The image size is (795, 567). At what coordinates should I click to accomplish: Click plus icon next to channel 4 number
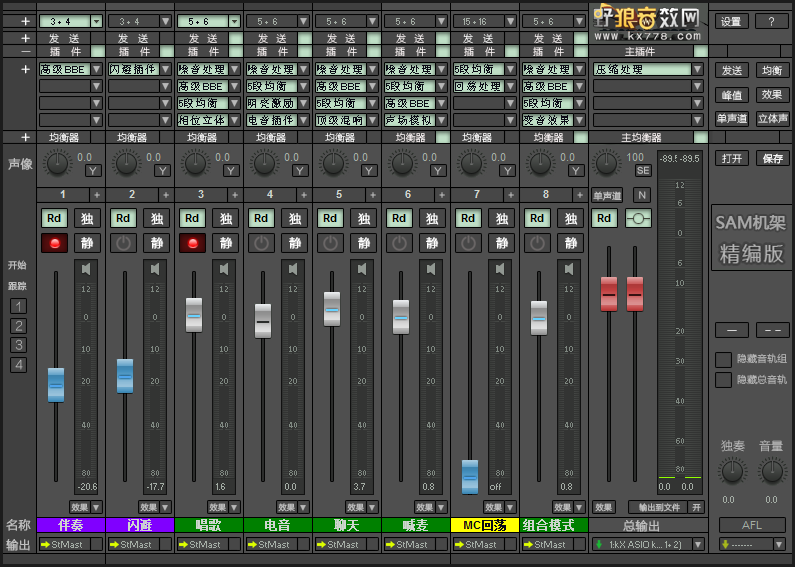click(304, 195)
